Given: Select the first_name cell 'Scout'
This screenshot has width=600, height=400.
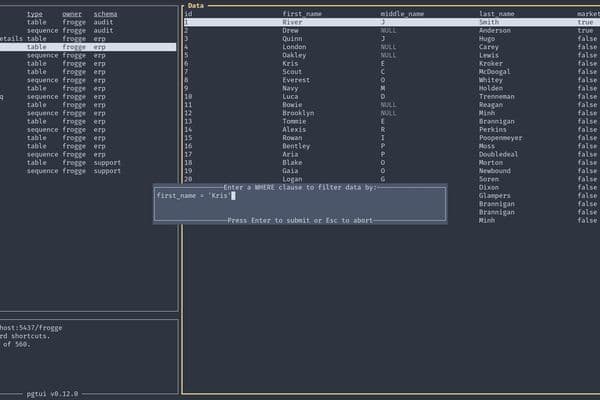Looking at the screenshot, I should pyautogui.click(x=292, y=72).
